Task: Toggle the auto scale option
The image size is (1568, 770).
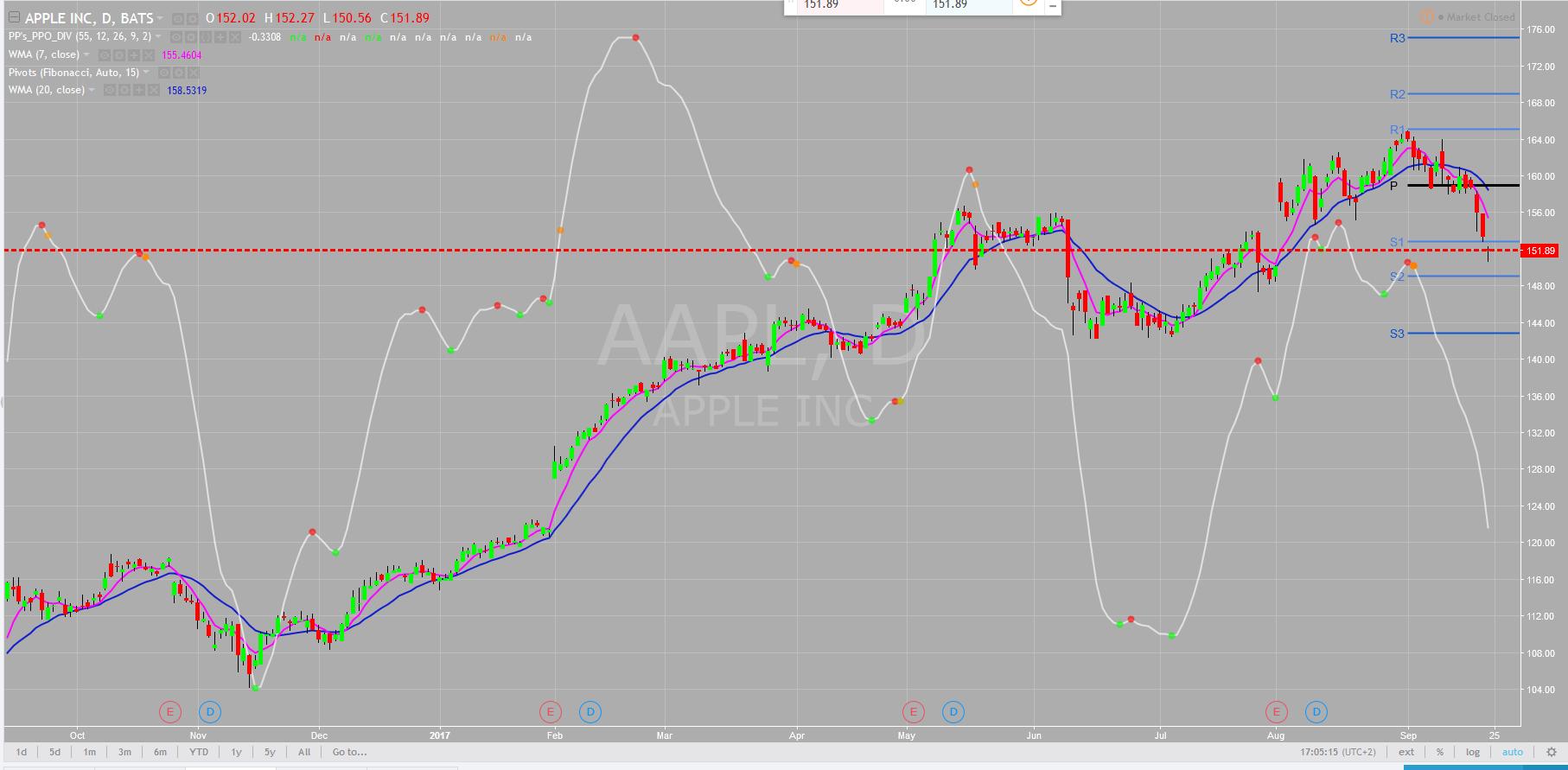Action: click(x=1513, y=752)
